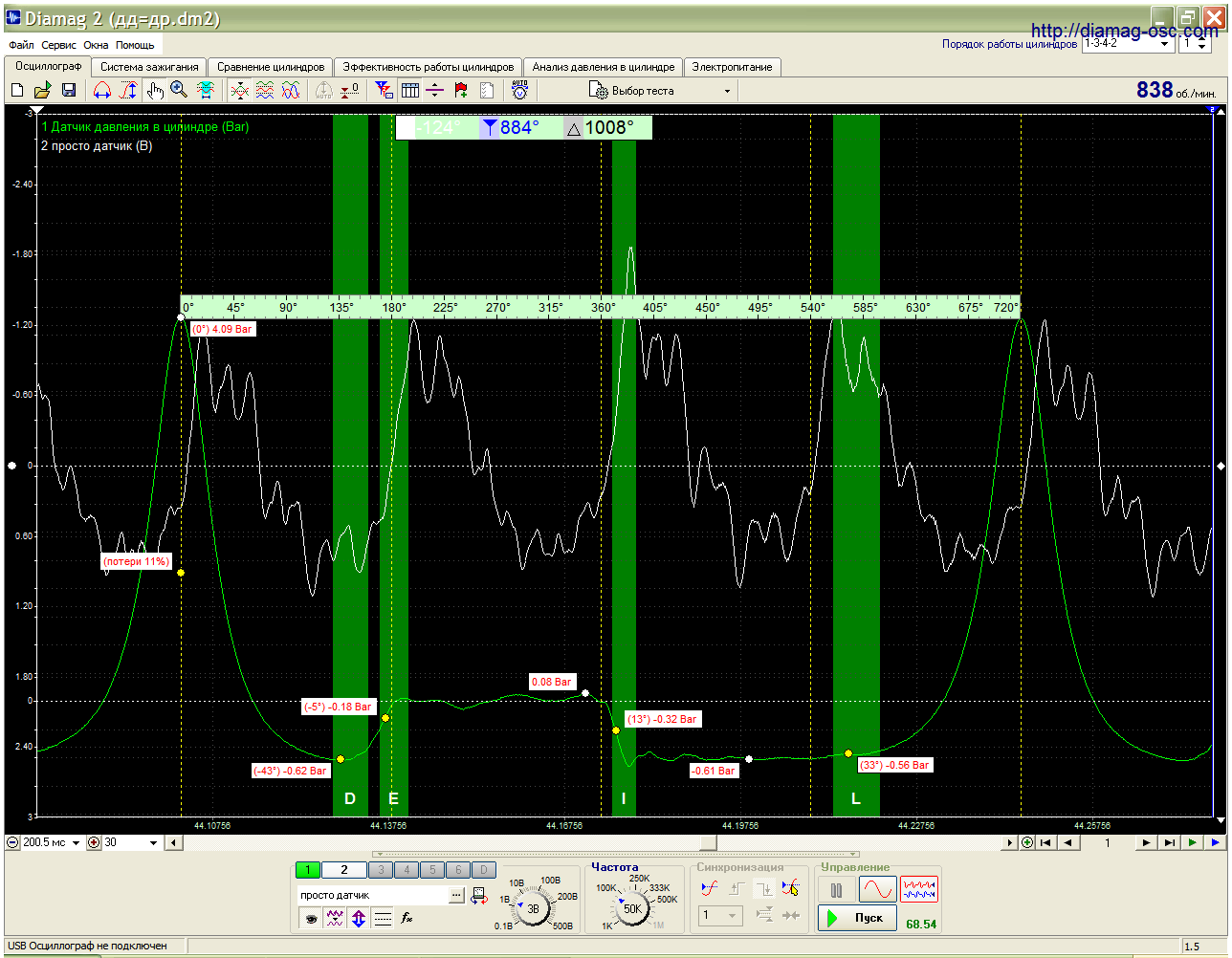Select the hand pan tool

pyautogui.click(x=155, y=90)
